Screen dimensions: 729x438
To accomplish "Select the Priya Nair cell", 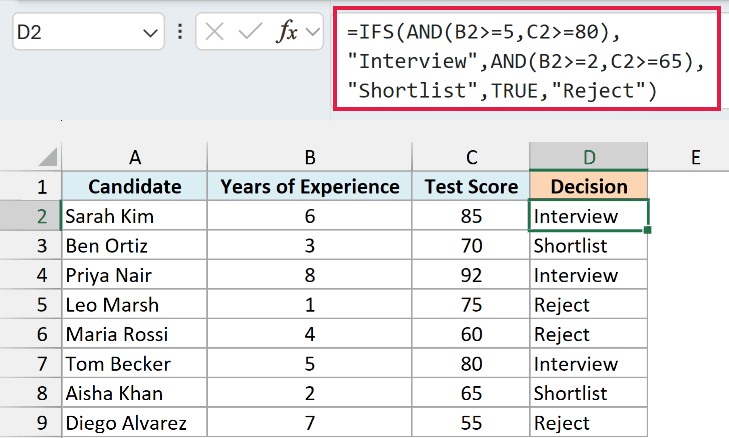I will pyautogui.click(x=134, y=275).
